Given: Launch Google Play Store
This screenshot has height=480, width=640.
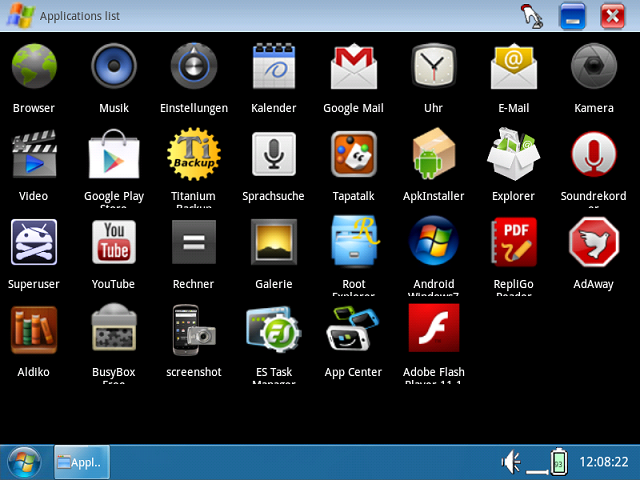Looking at the screenshot, I should point(114,154).
